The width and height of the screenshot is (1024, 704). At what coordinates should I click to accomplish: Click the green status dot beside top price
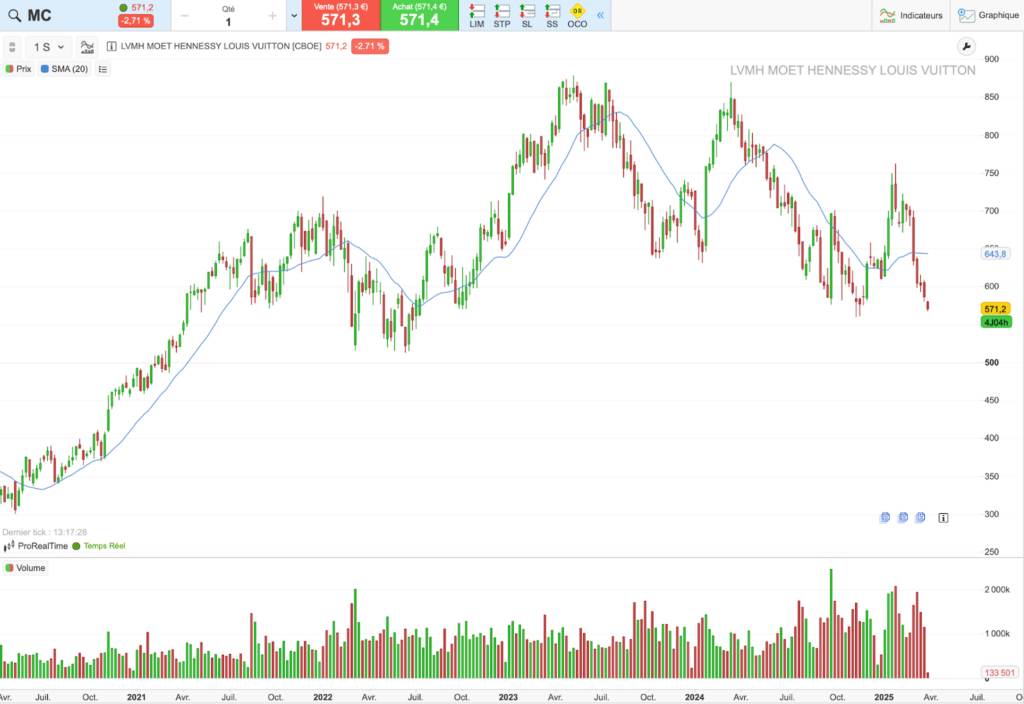(x=123, y=8)
